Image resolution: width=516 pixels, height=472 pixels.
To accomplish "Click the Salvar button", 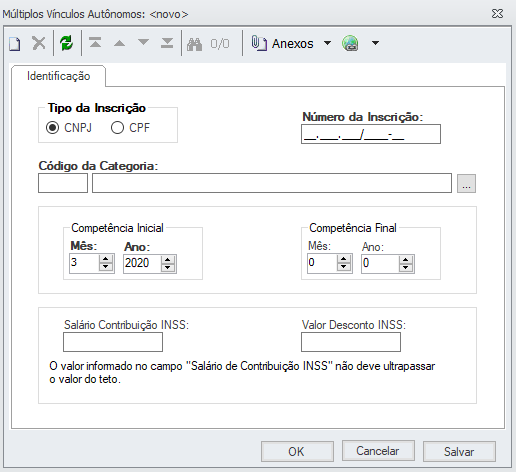I will pyautogui.click(x=459, y=452).
